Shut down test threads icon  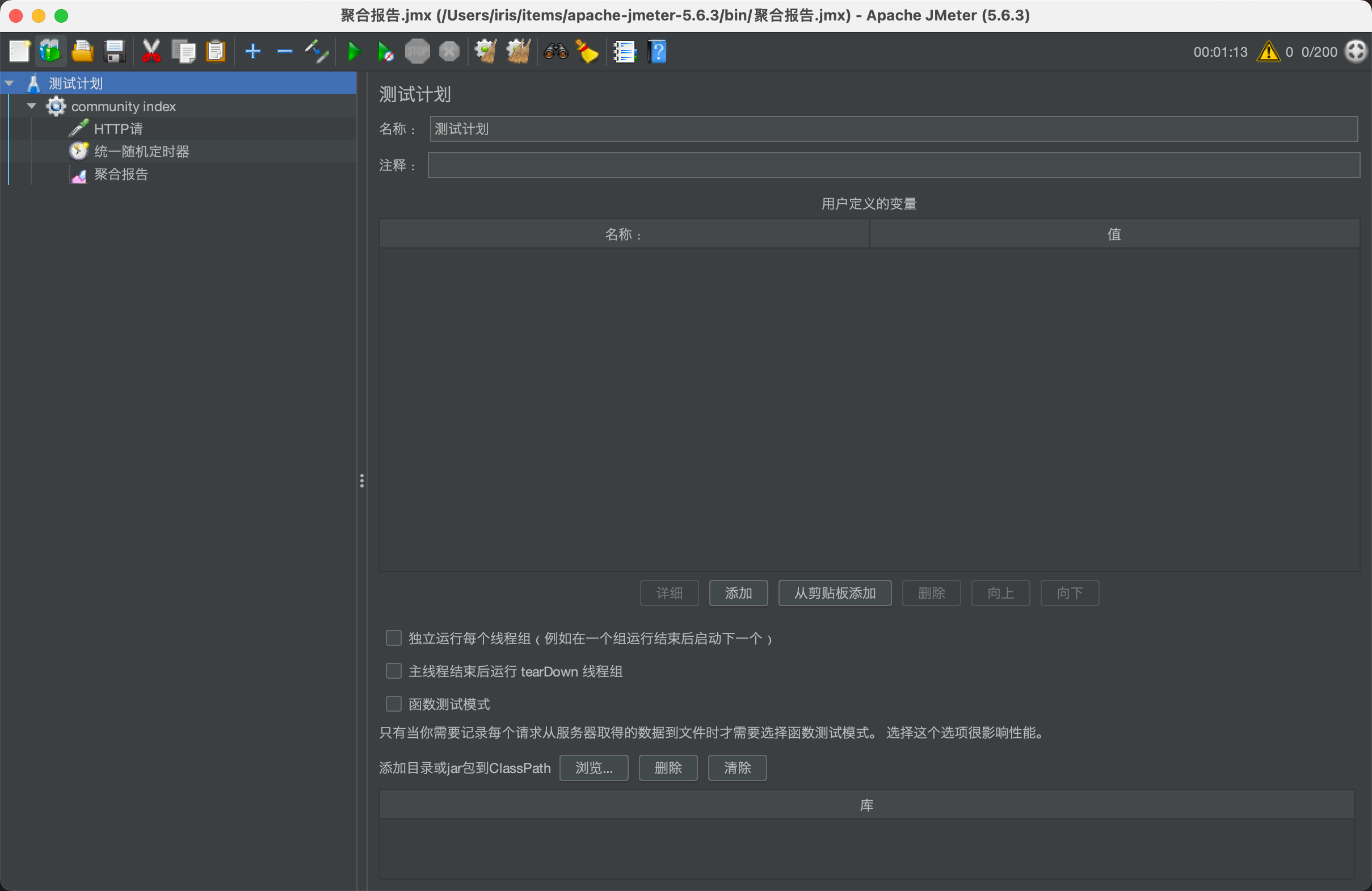tap(449, 51)
